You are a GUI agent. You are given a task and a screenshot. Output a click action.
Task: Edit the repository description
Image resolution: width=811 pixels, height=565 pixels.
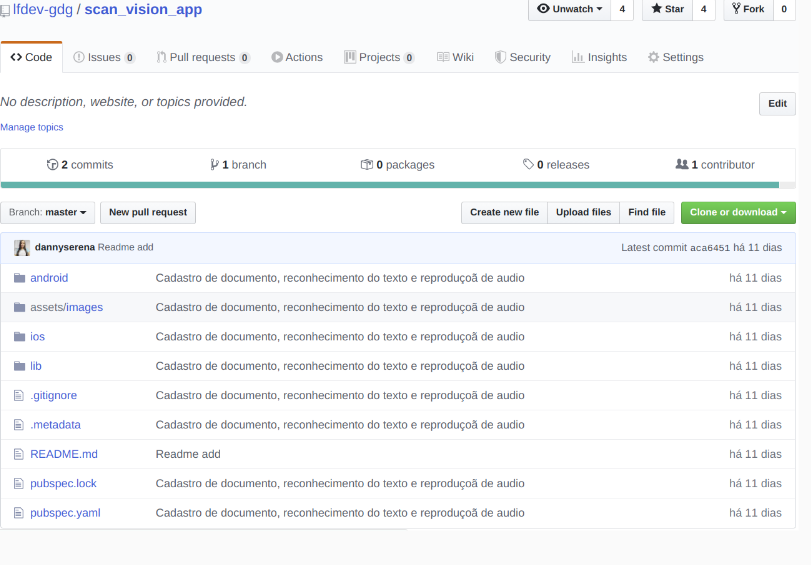pyautogui.click(x=777, y=104)
